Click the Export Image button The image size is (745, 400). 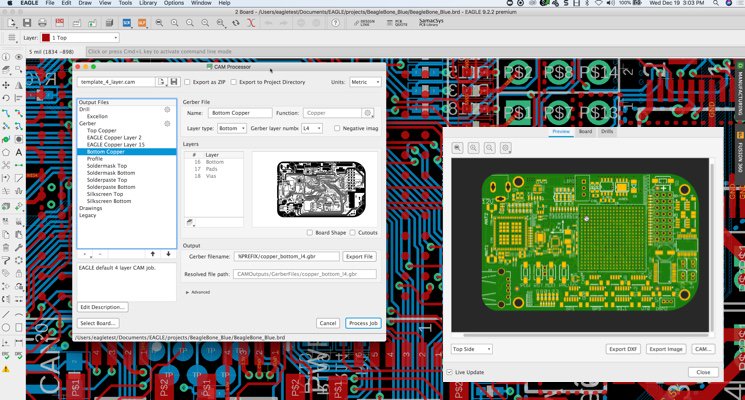point(666,349)
